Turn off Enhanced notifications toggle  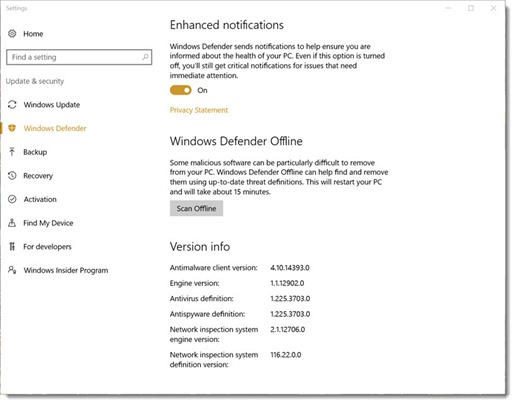tap(181, 90)
